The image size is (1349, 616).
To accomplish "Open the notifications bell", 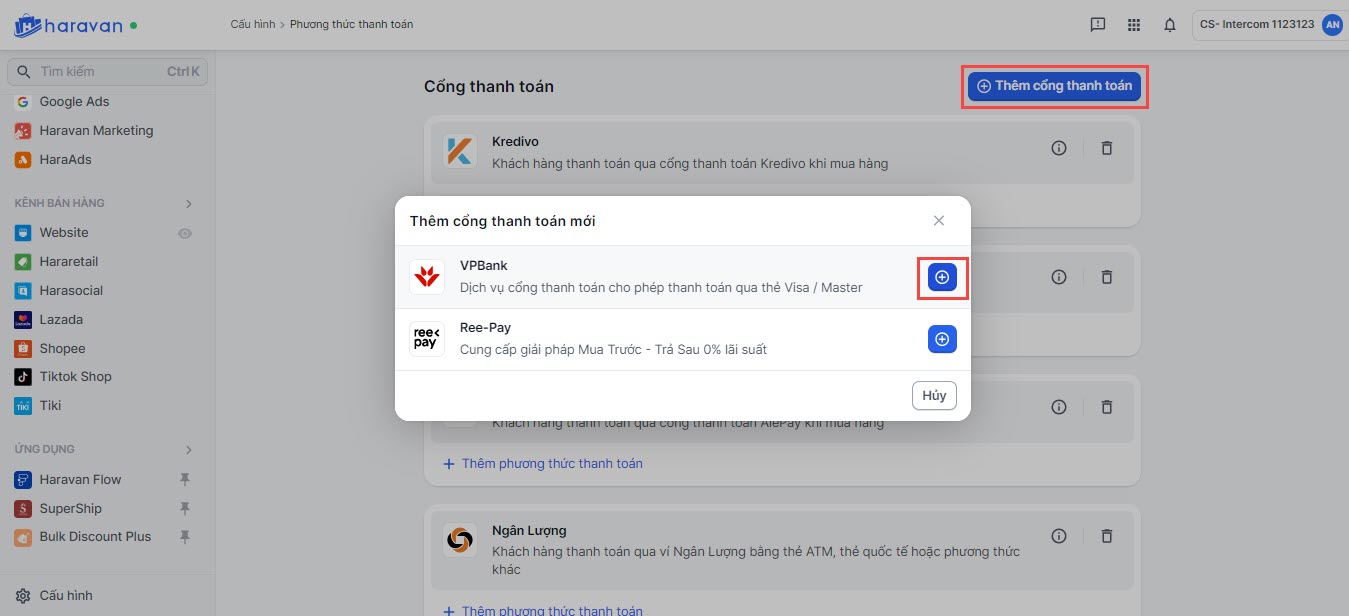I will (1169, 25).
